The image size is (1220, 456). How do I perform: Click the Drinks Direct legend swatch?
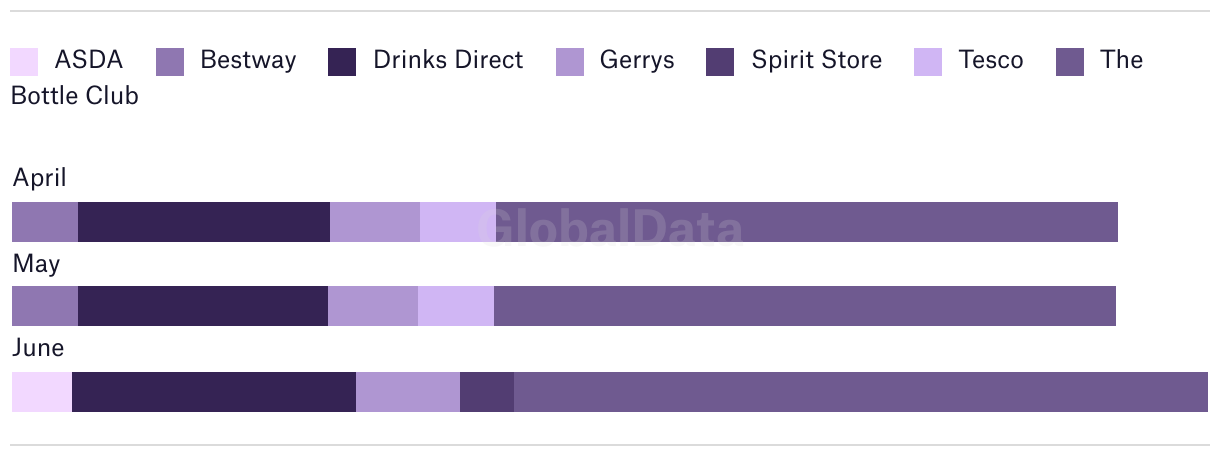tap(342, 62)
